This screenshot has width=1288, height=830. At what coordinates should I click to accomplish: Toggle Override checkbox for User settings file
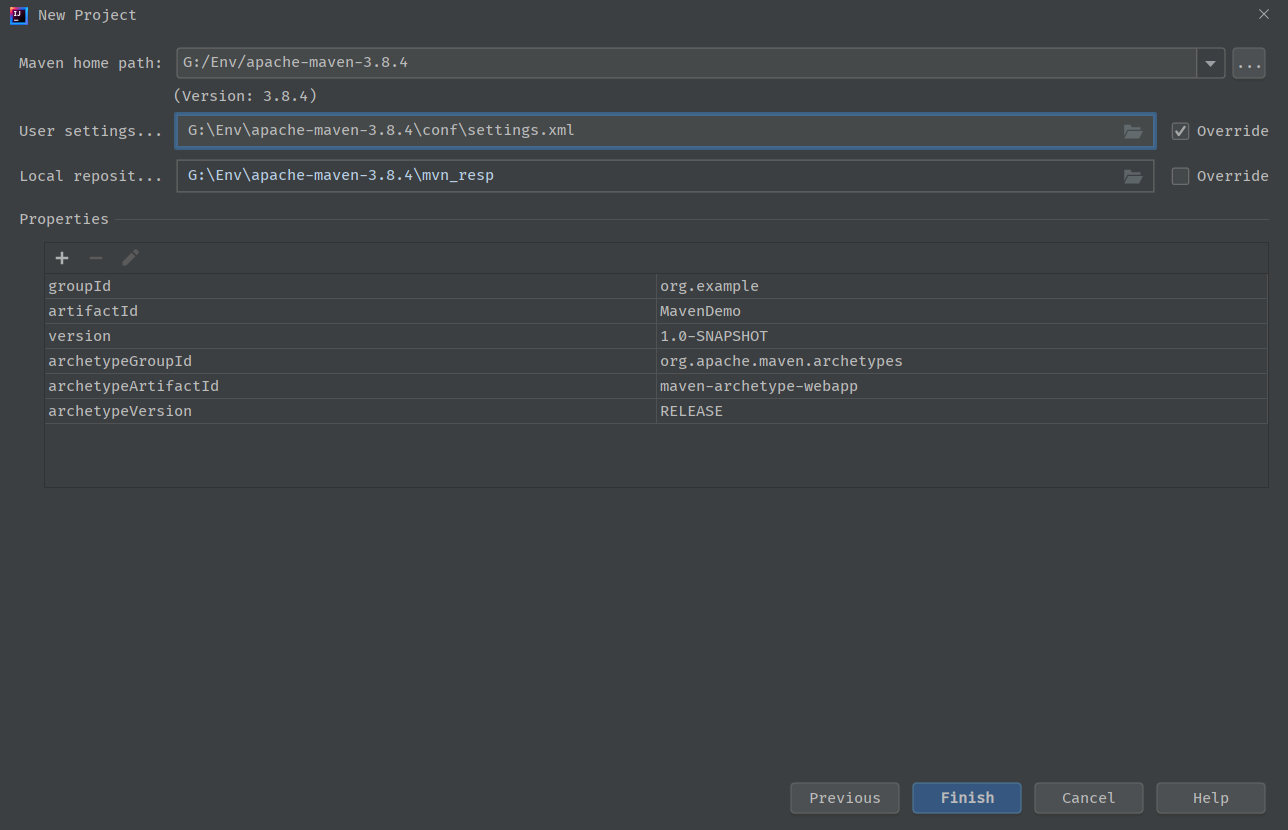click(x=1180, y=131)
